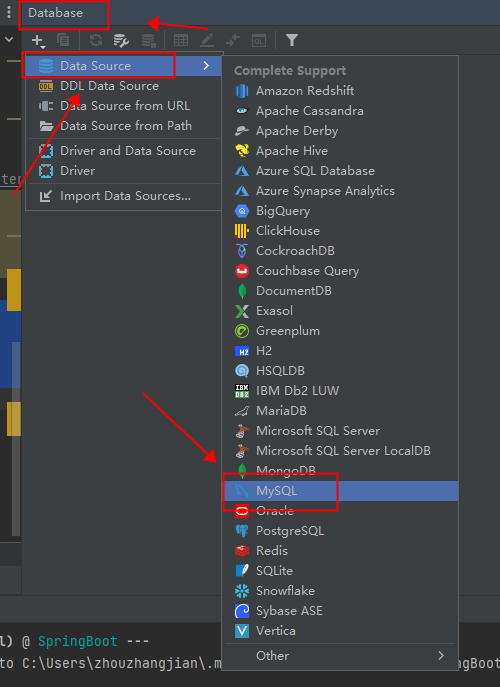
Task: Select Snowflake data source
Action: (341, 591)
